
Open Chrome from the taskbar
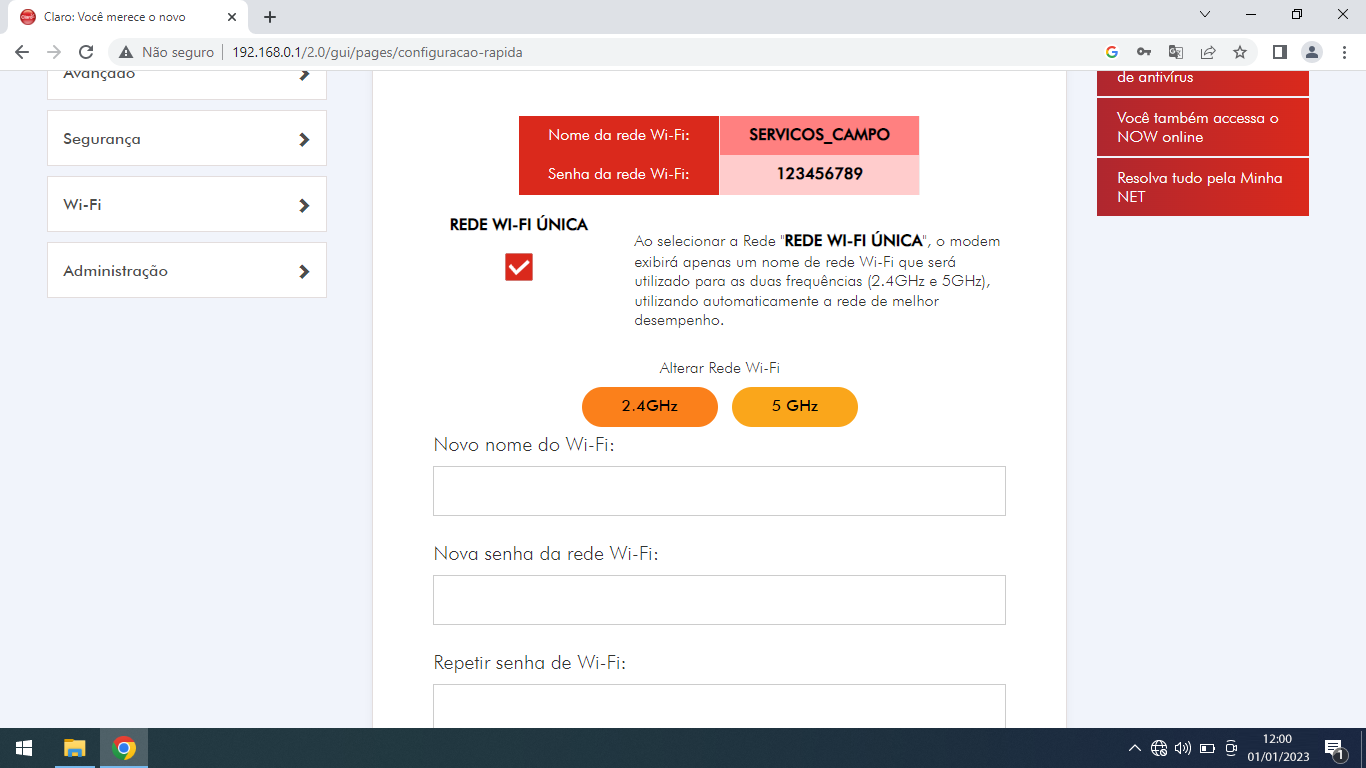point(122,747)
